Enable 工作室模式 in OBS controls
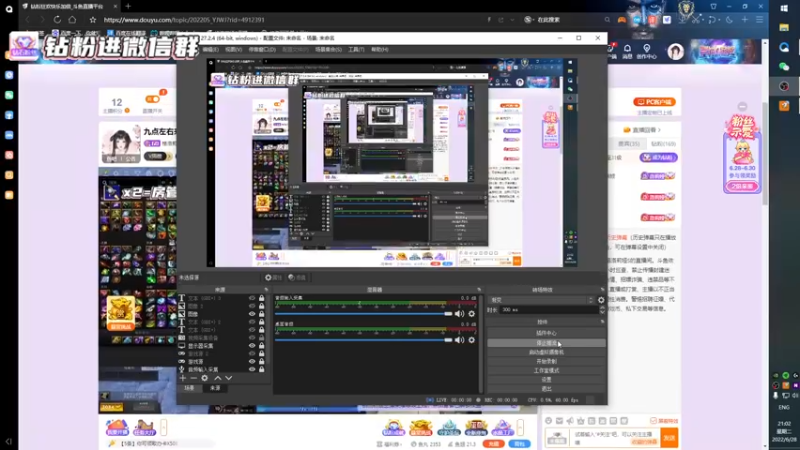The width and height of the screenshot is (800, 450). point(546,370)
